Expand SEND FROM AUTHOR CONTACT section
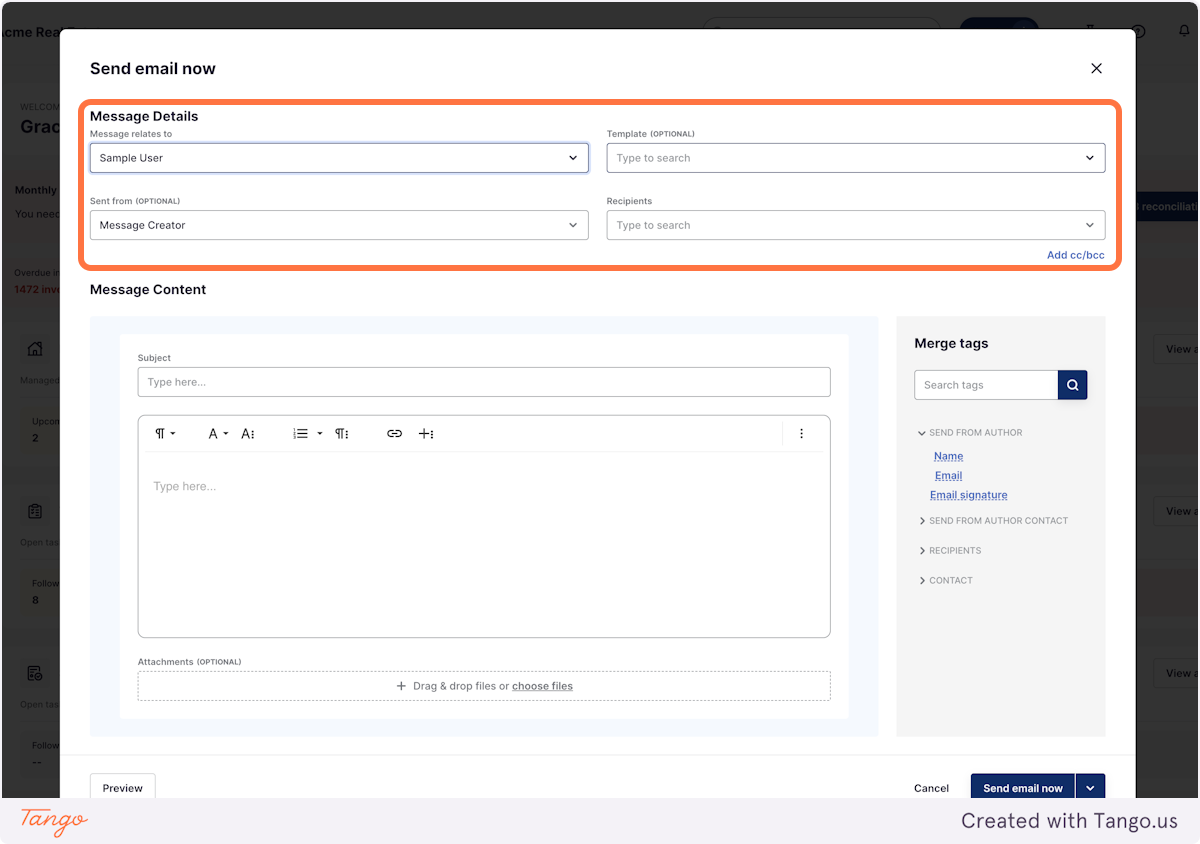 click(993, 521)
